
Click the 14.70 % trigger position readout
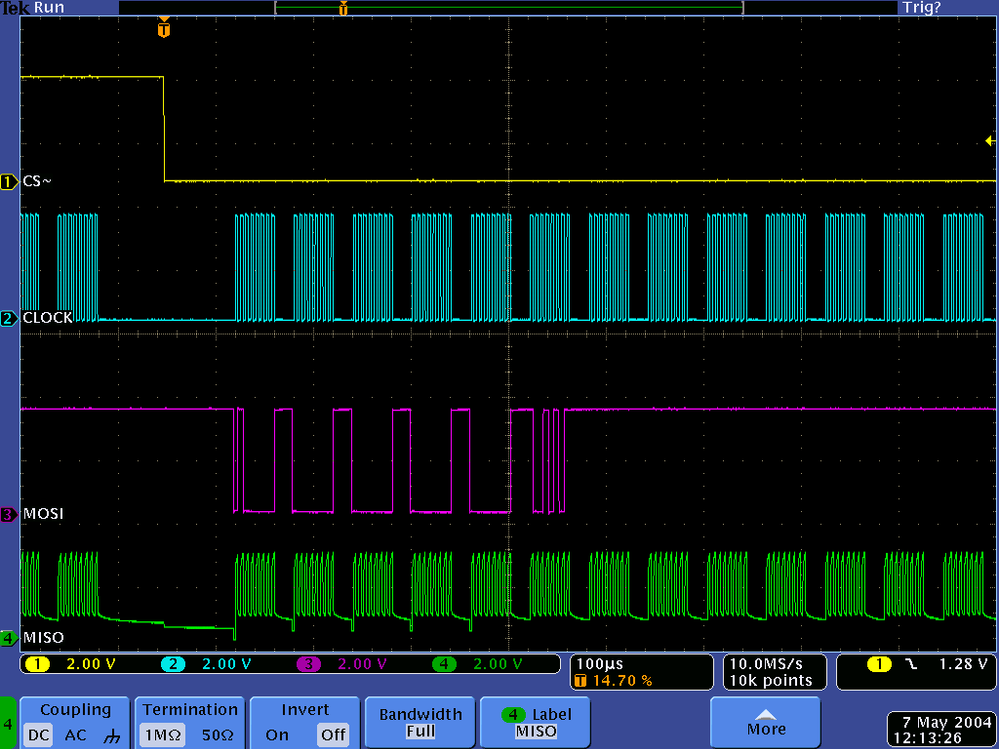coord(614,681)
